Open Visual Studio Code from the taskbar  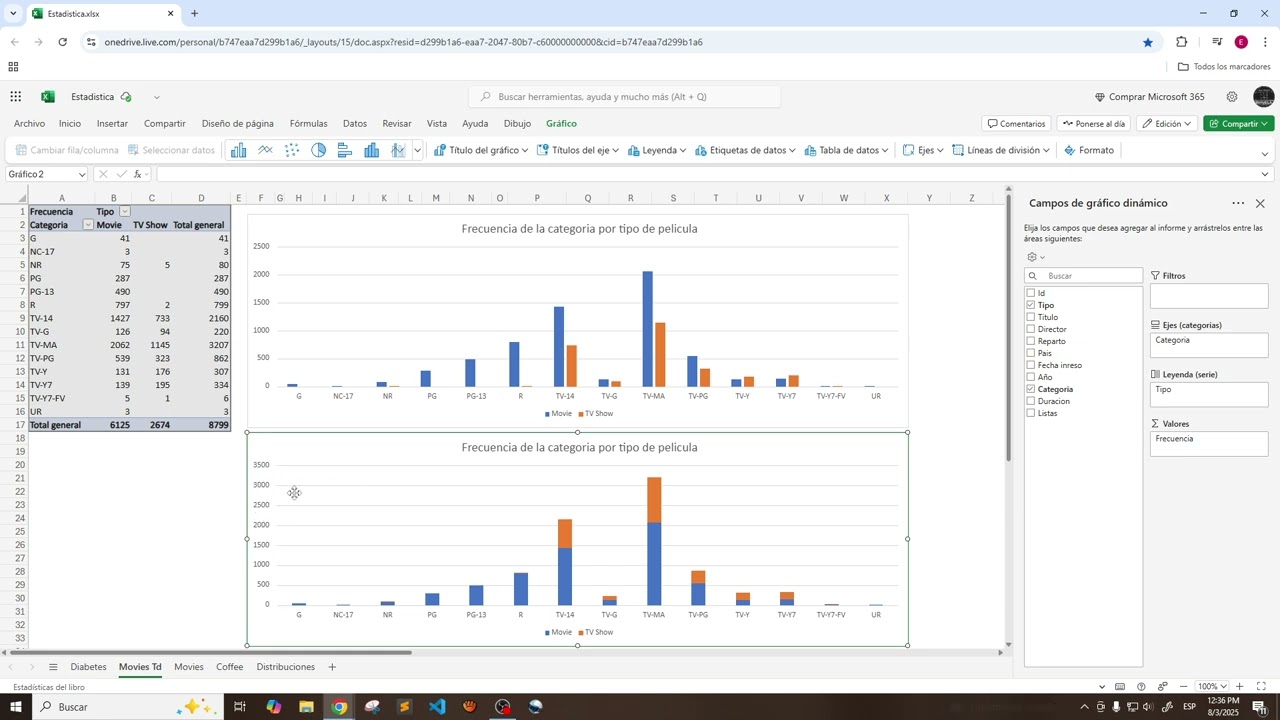tap(437, 707)
